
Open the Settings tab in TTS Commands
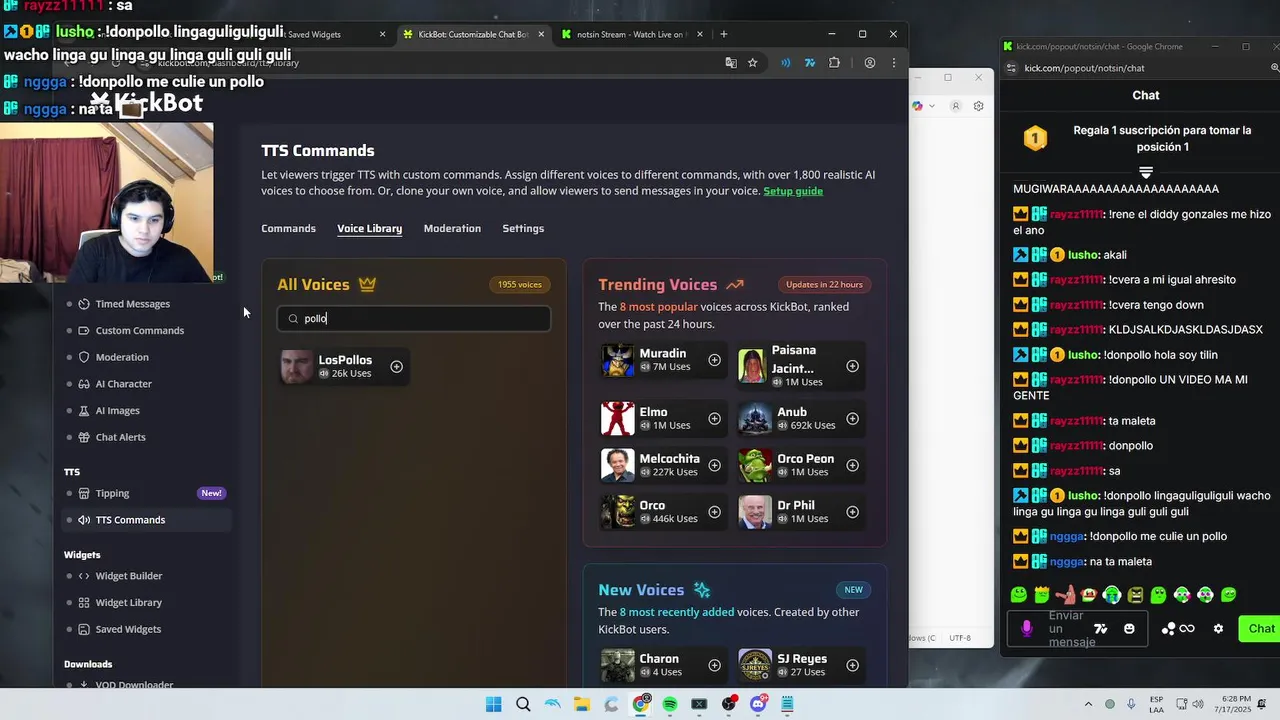(x=523, y=229)
